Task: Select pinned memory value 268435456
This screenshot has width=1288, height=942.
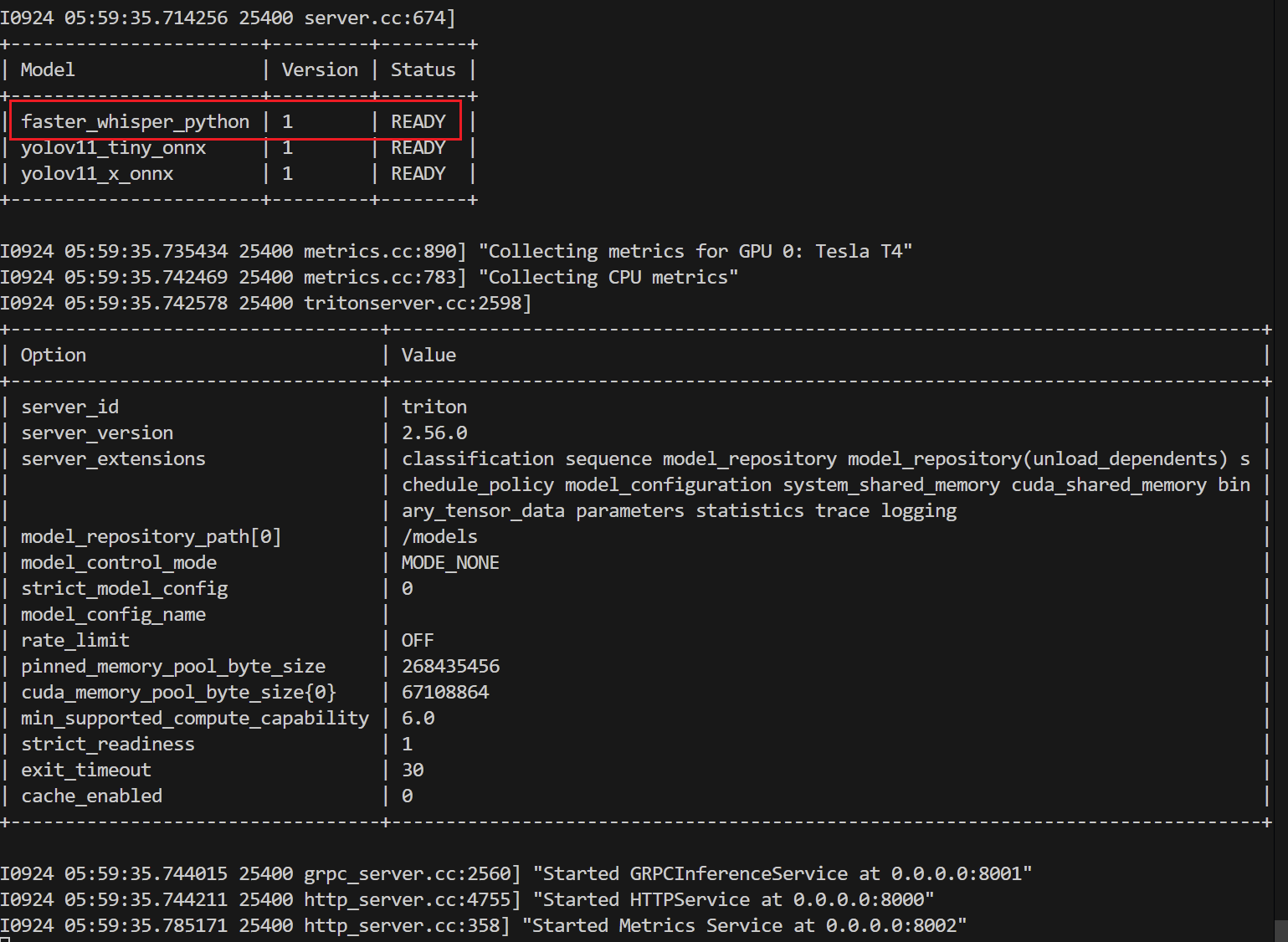Action: (450, 667)
